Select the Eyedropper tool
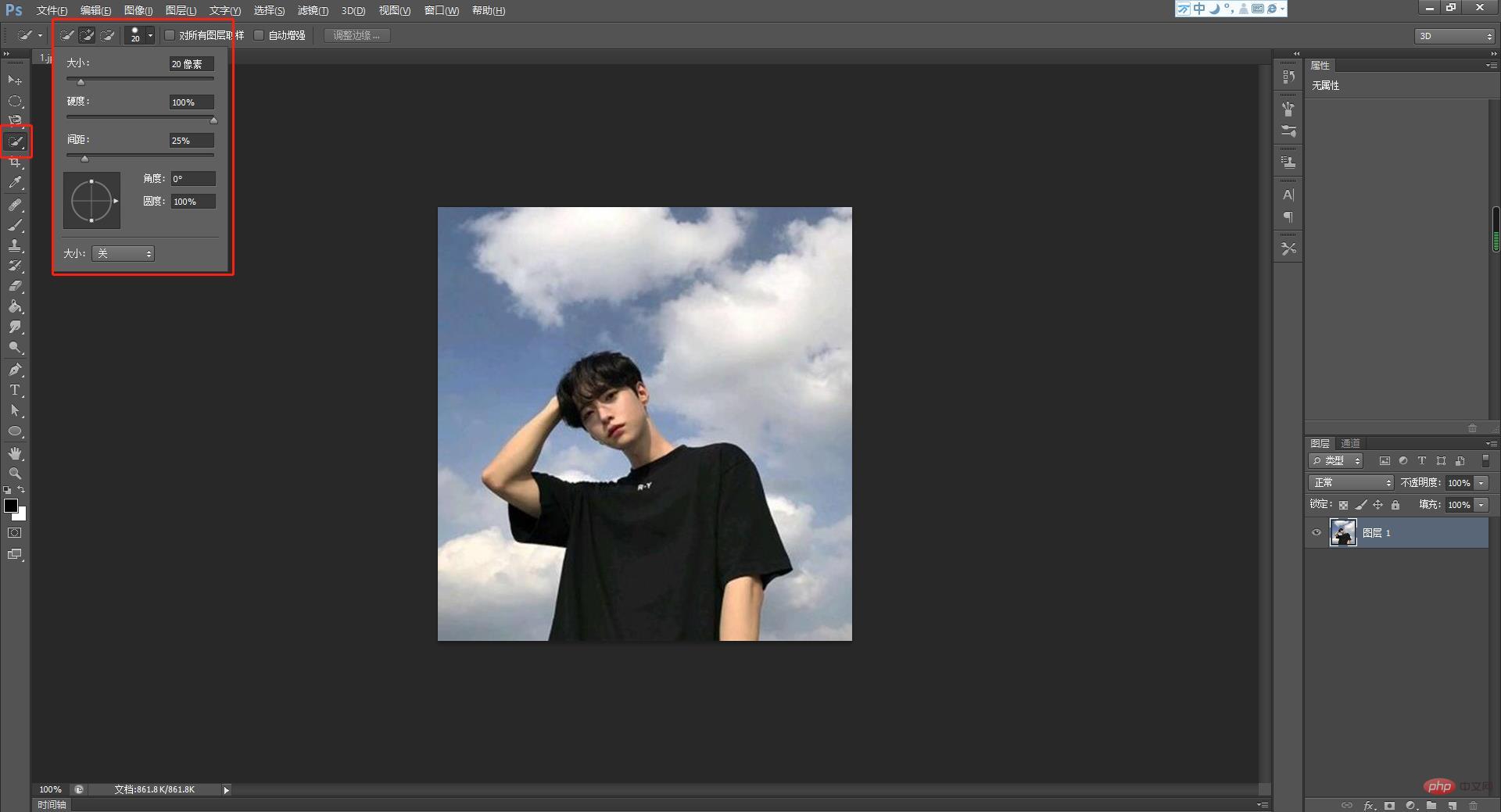1501x812 pixels. click(15, 183)
